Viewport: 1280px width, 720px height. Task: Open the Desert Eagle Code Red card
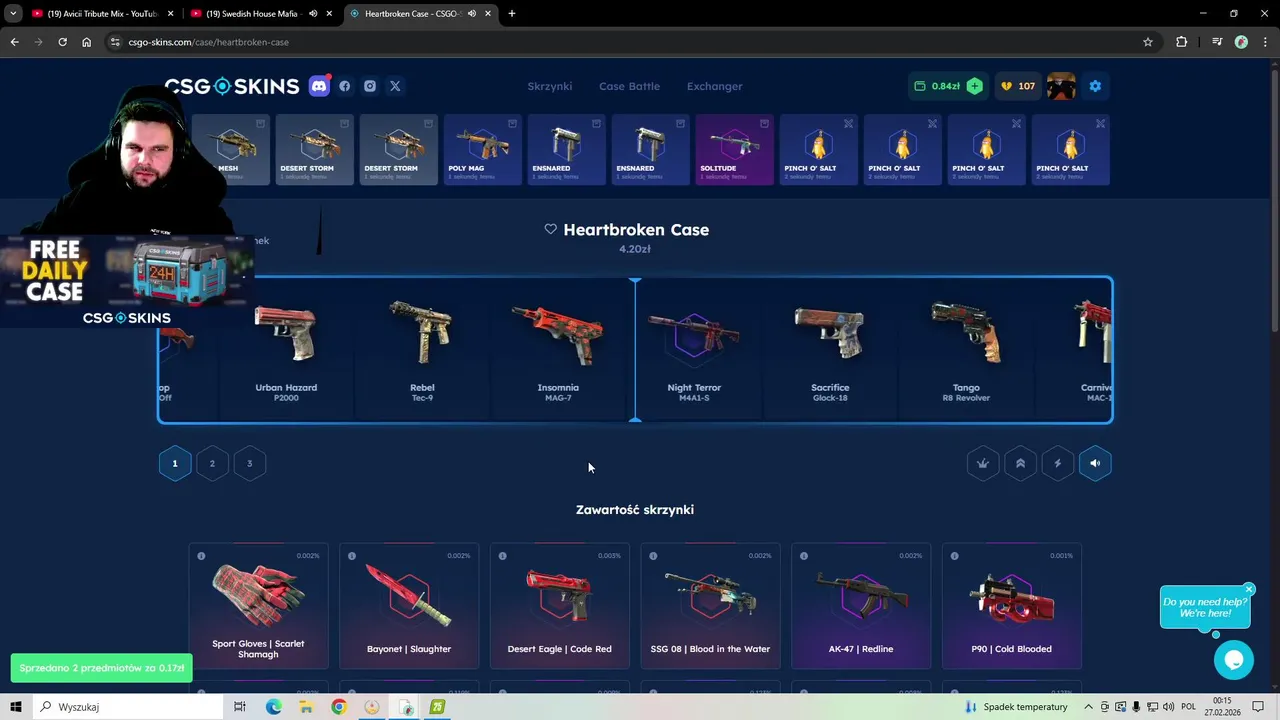[559, 605]
